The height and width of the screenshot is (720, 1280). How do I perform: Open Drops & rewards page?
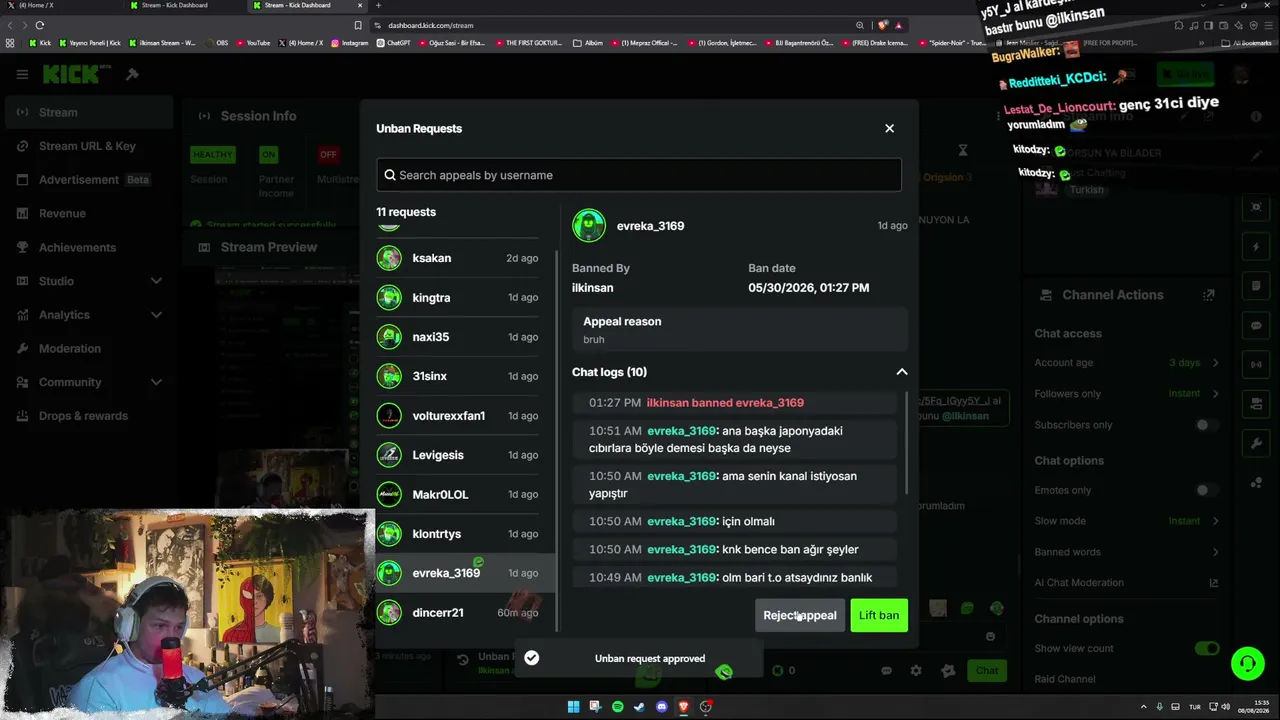point(87,416)
